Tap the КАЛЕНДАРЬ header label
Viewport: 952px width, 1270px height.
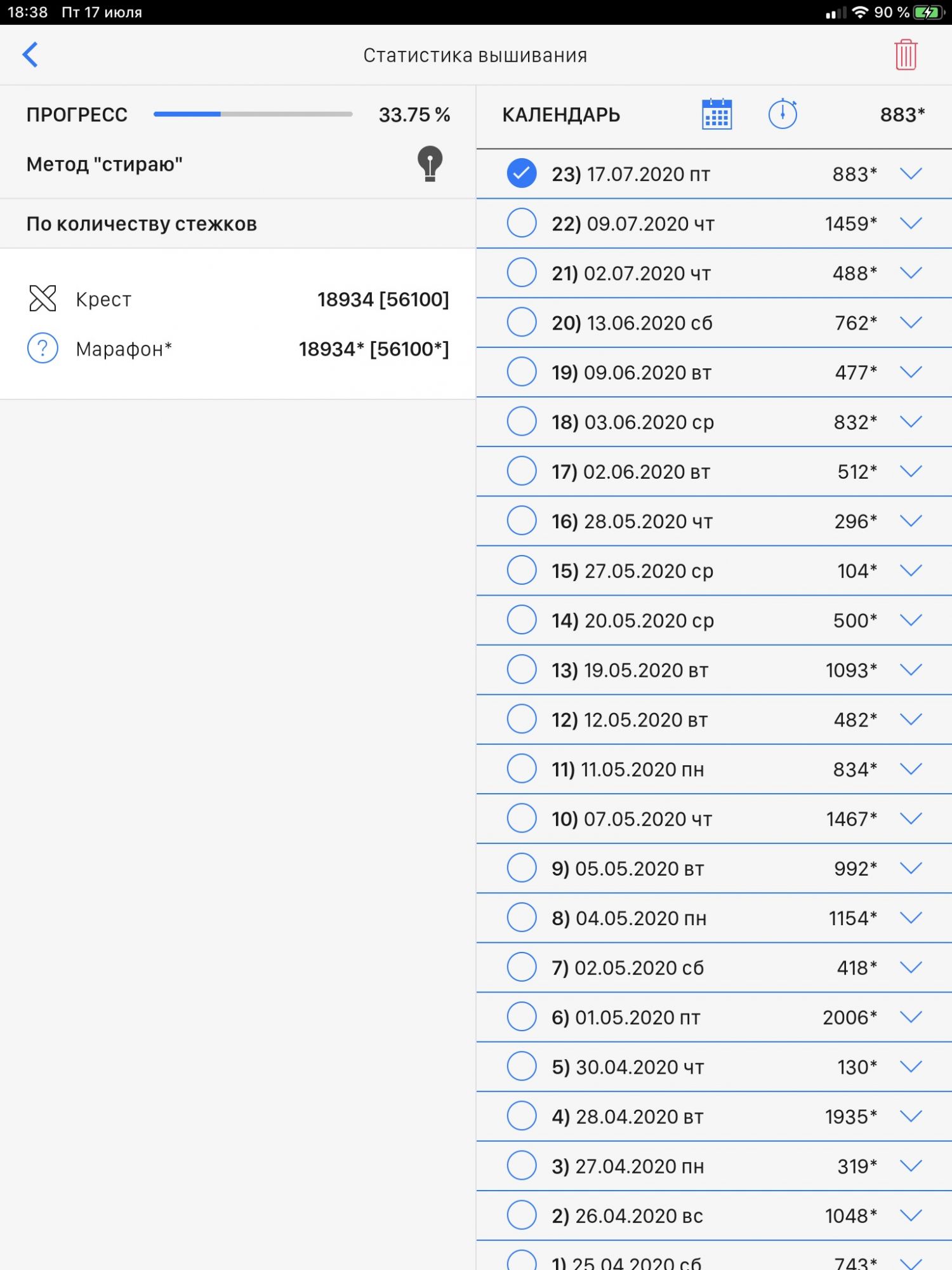[x=561, y=115]
